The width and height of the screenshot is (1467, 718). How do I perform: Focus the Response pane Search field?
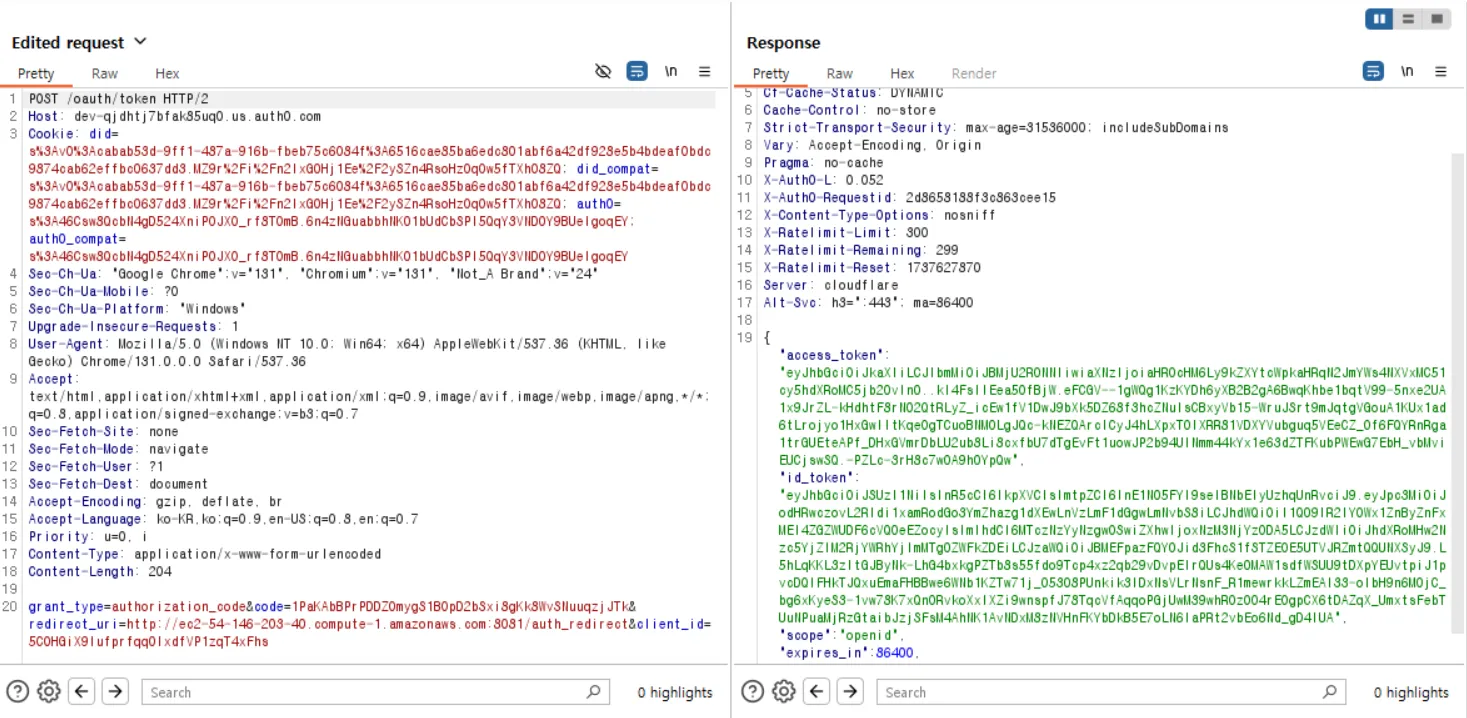(1110, 691)
